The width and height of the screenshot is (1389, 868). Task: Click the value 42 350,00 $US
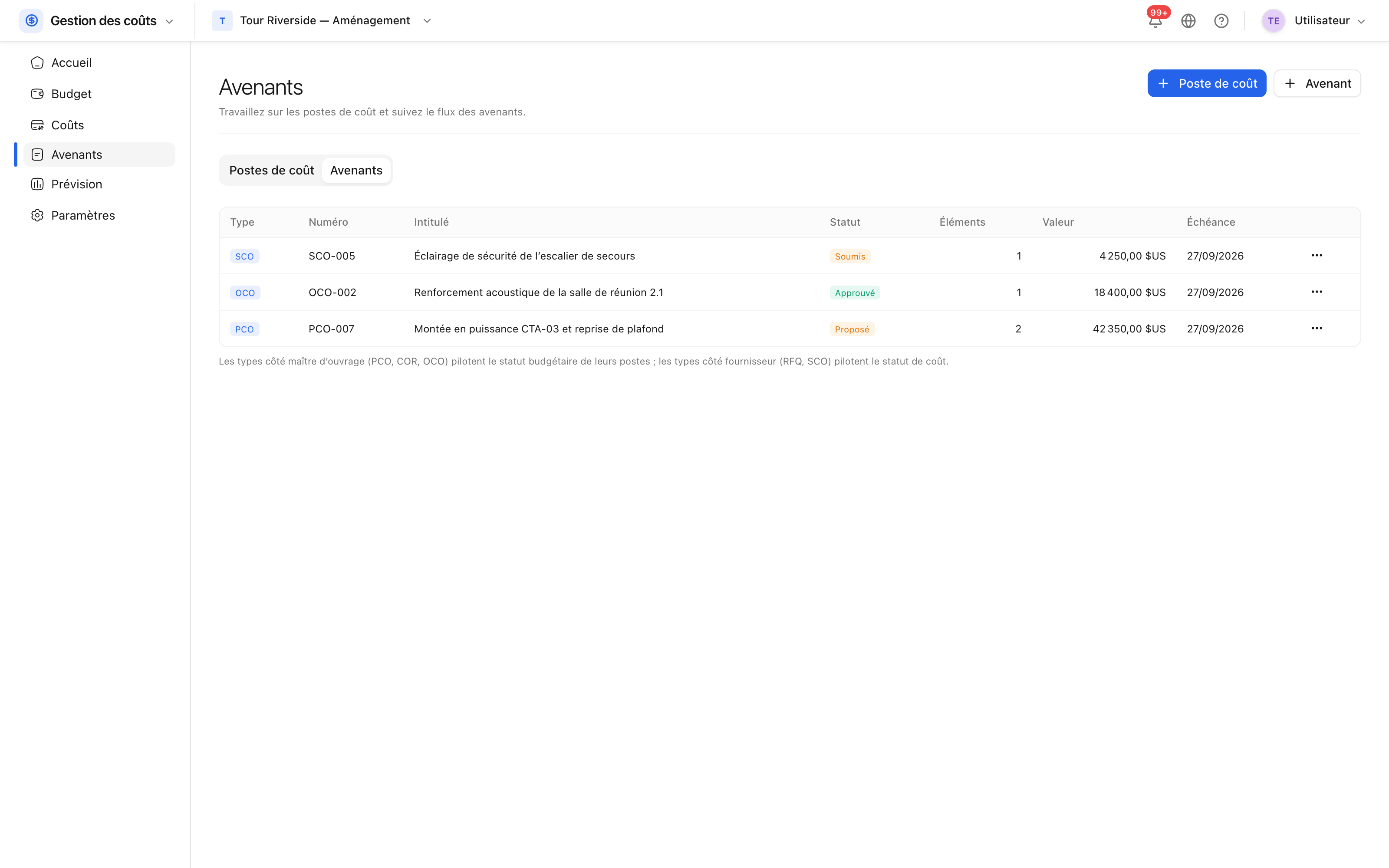(x=1129, y=329)
